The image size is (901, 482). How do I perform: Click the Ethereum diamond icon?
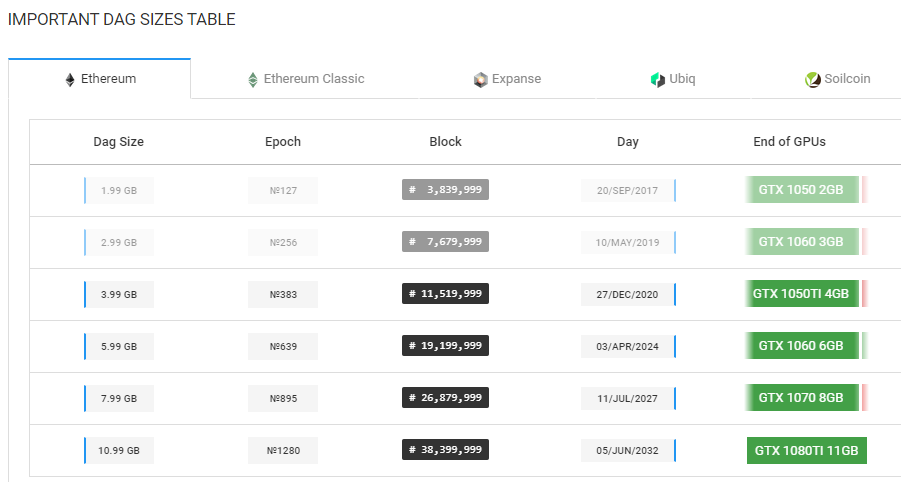[x=70, y=79]
